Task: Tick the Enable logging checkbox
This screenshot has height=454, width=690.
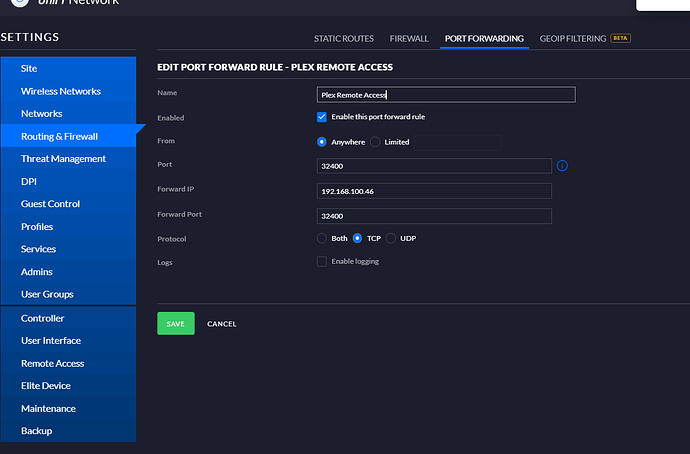Action: coord(322,262)
